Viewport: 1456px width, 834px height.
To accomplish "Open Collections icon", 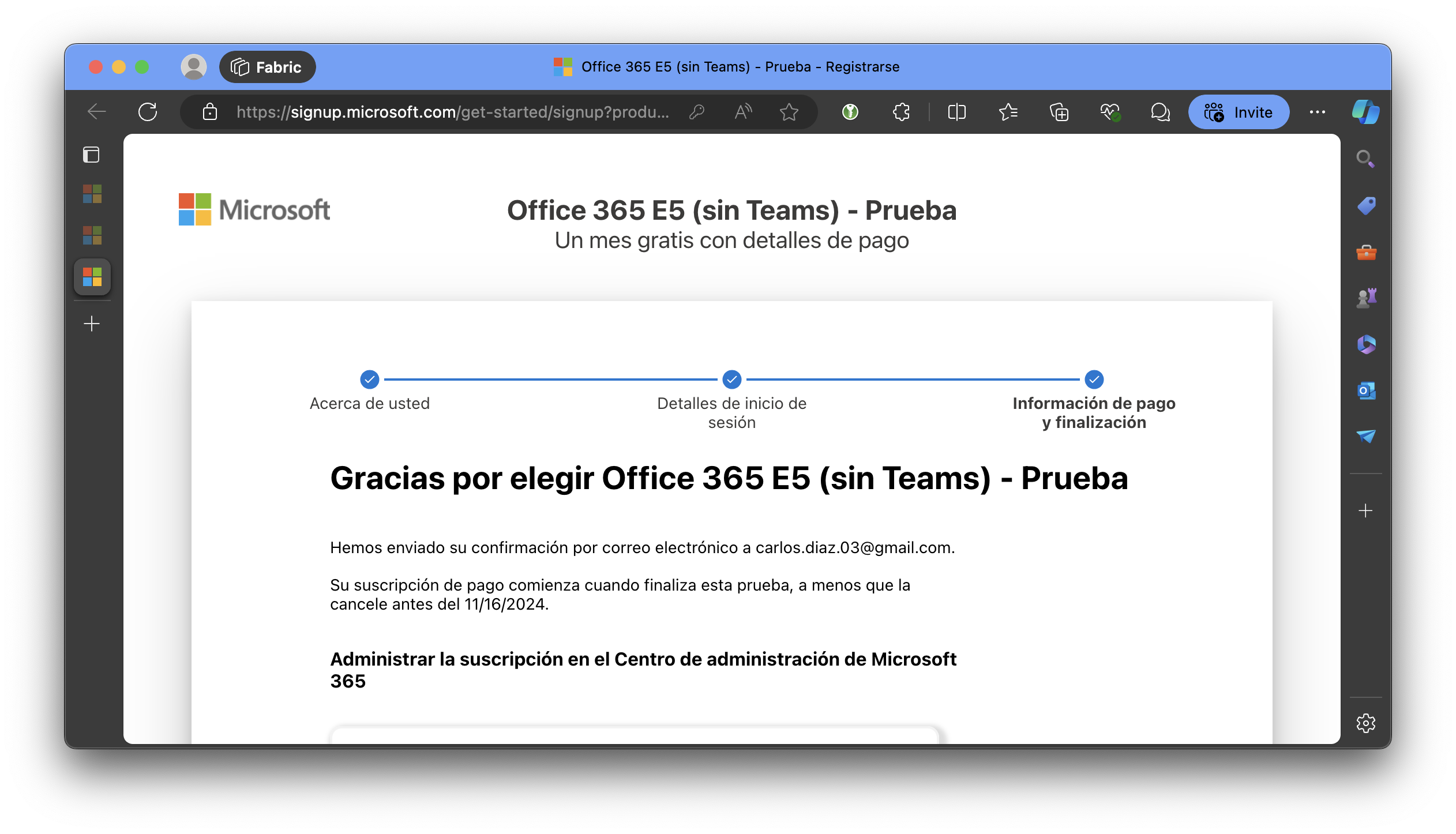I will coord(1059,112).
